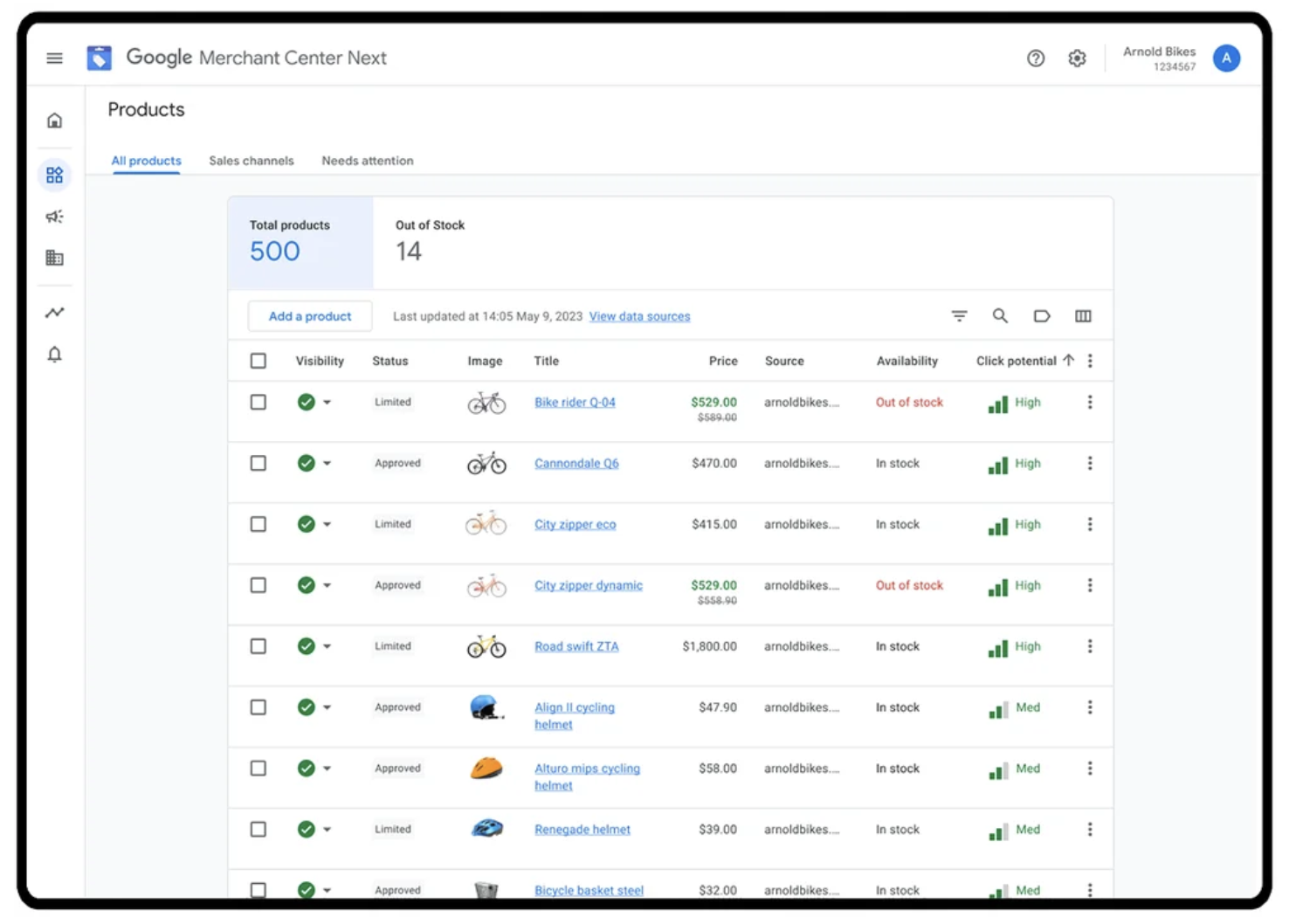Open the Promotions megaphone icon
This screenshot has height=924, width=1289.
[x=54, y=216]
